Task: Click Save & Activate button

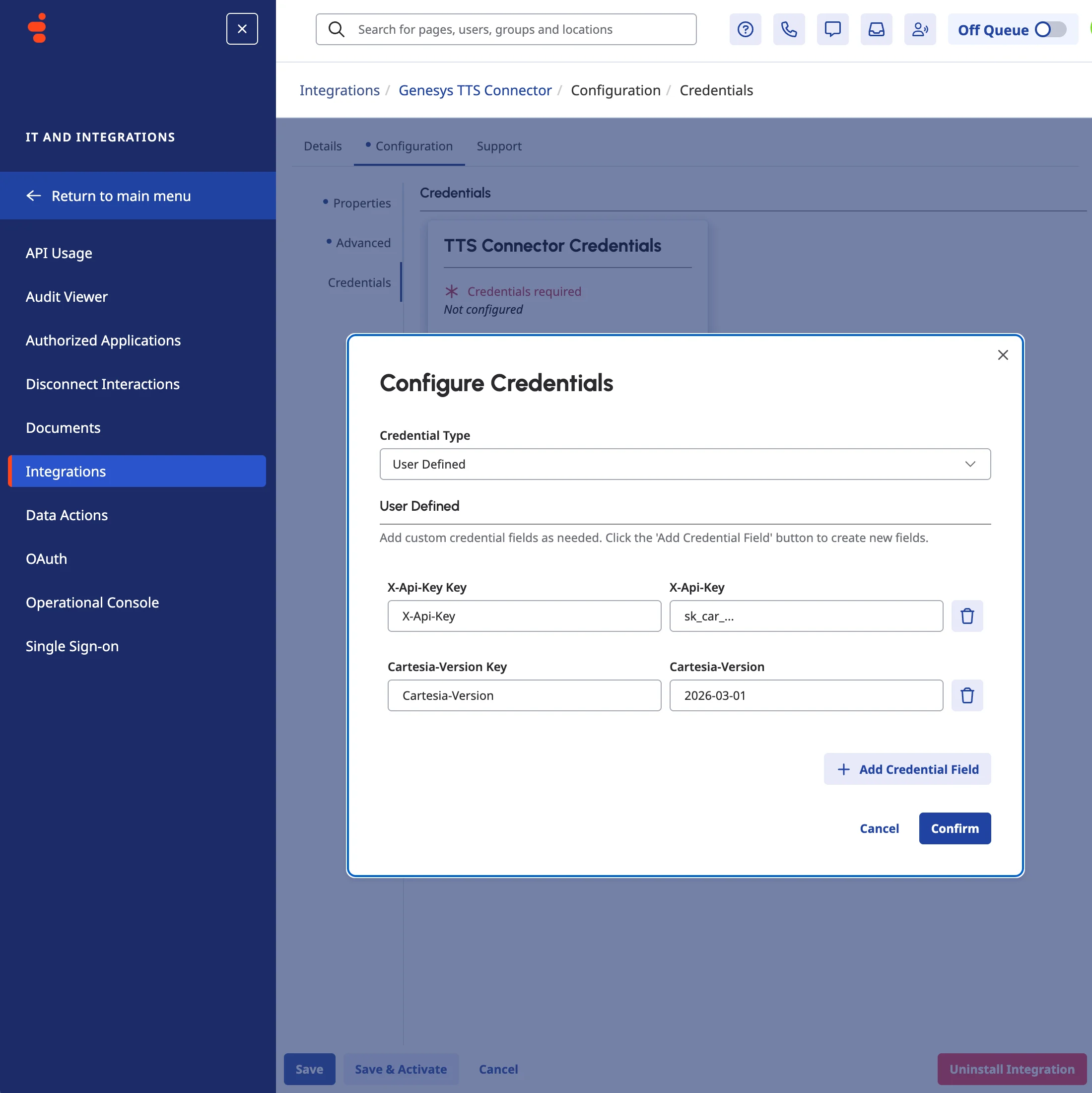Action: [x=401, y=1069]
